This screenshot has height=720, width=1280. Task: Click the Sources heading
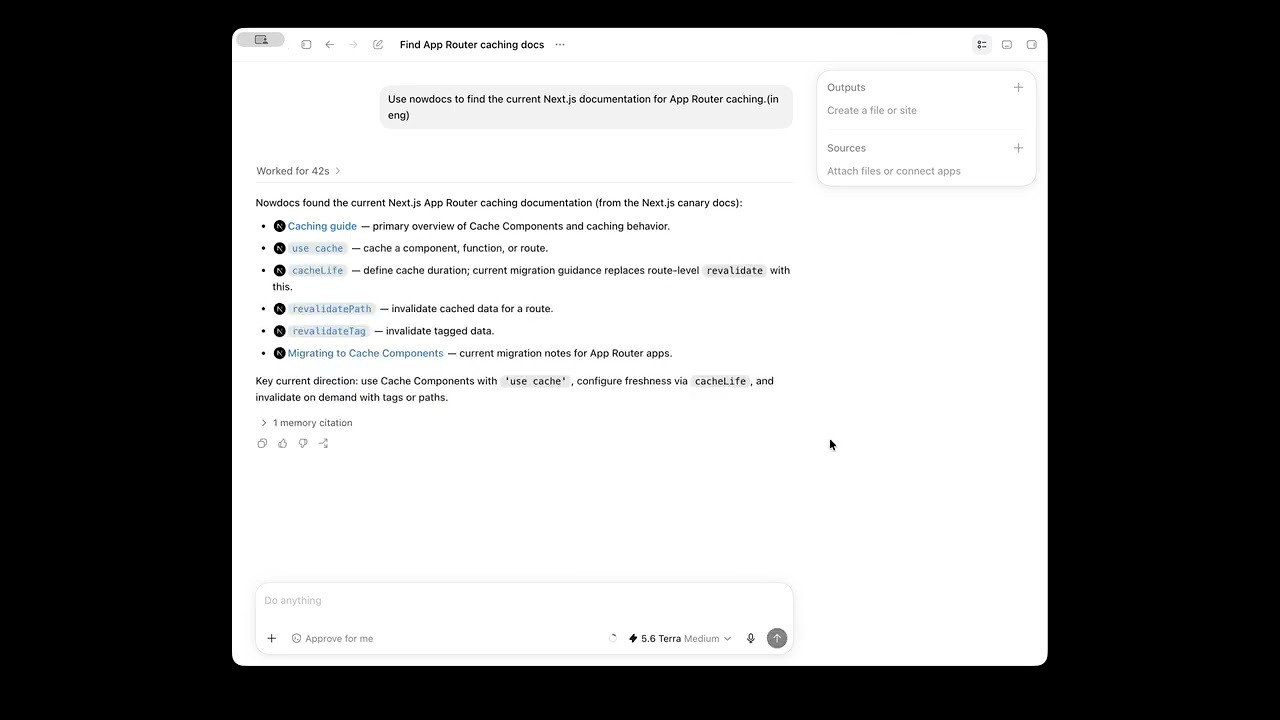[846, 148]
